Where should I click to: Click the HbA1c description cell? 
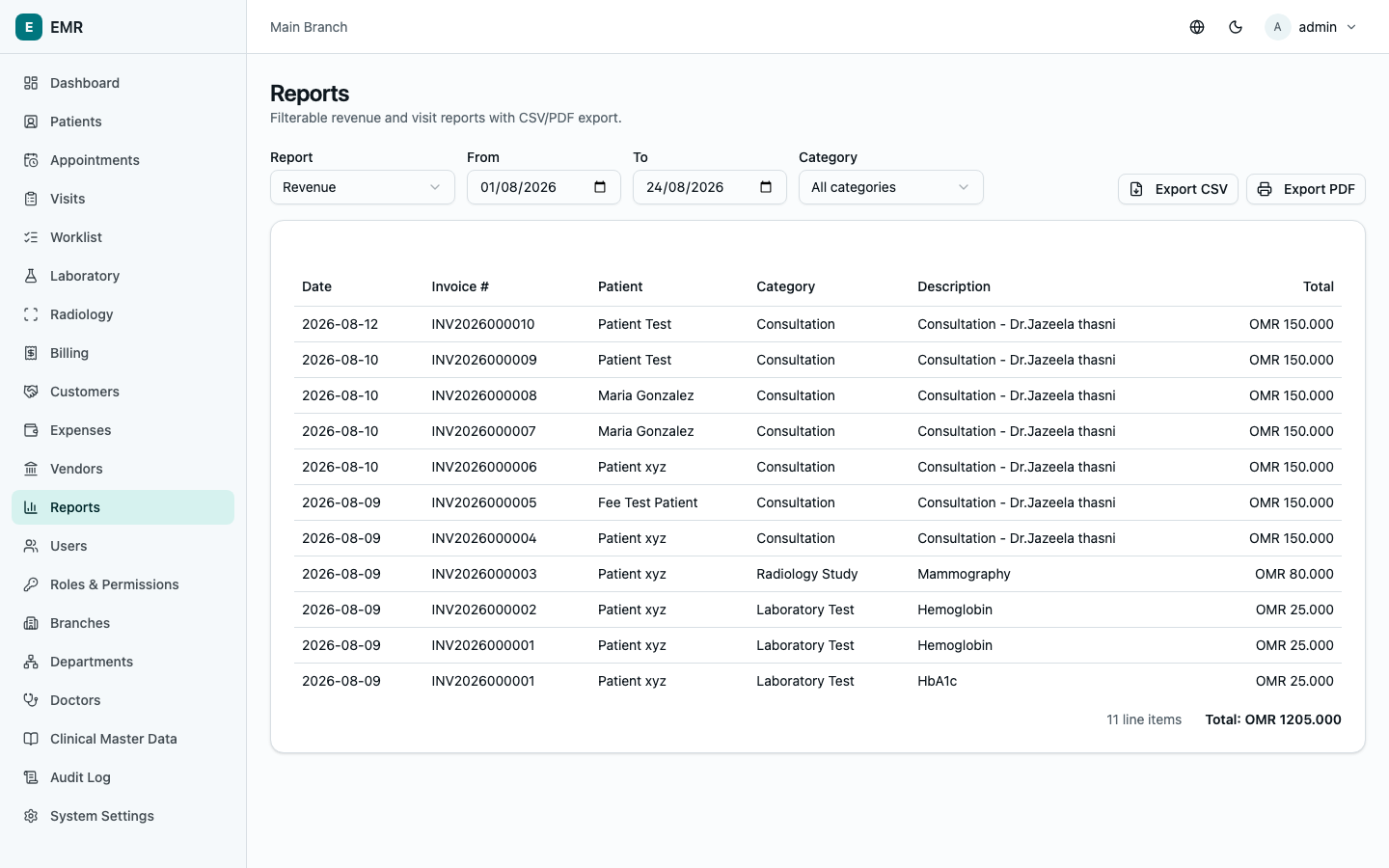[x=937, y=681]
